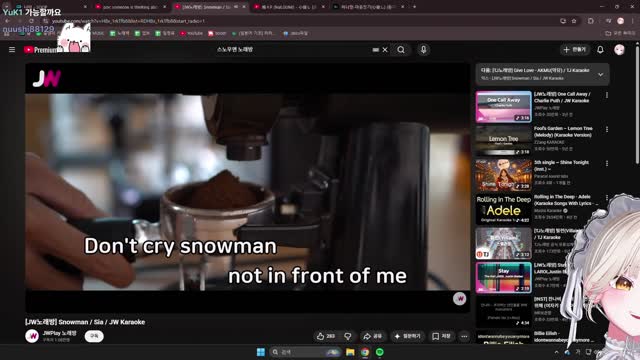This screenshot has height=360, width=640.
Task: Subscribe to the JWPlay channel
Action: pos(94,336)
